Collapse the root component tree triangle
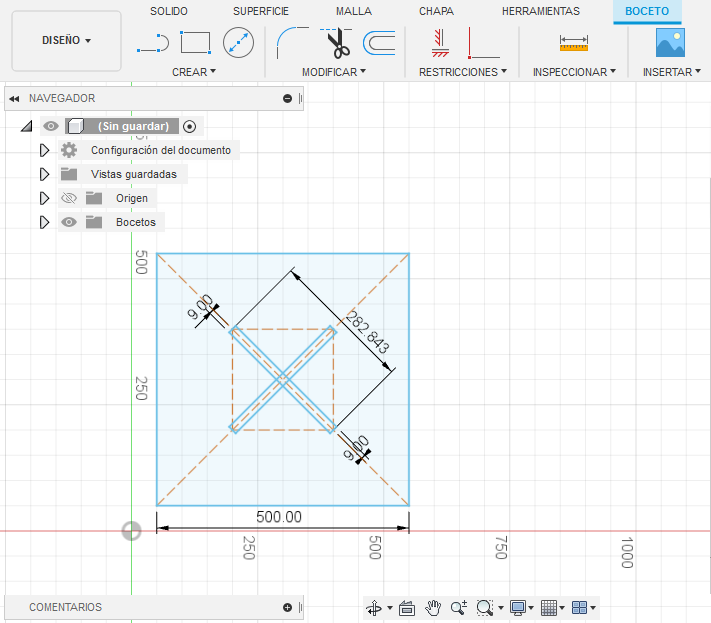 click(x=27, y=126)
